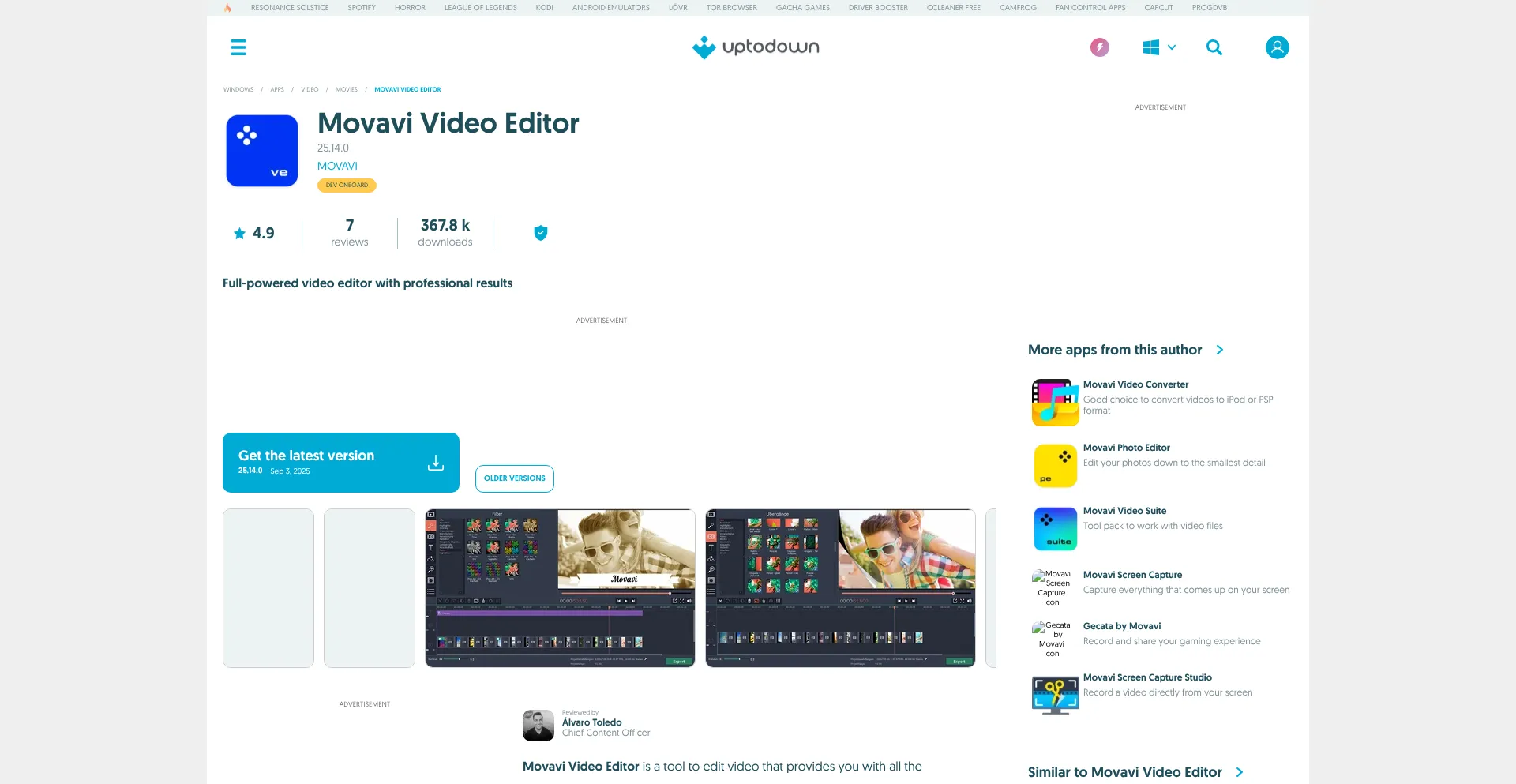The image size is (1516, 784).
Task: Open the sepia filter screenshot thumbnail
Action: (560, 588)
